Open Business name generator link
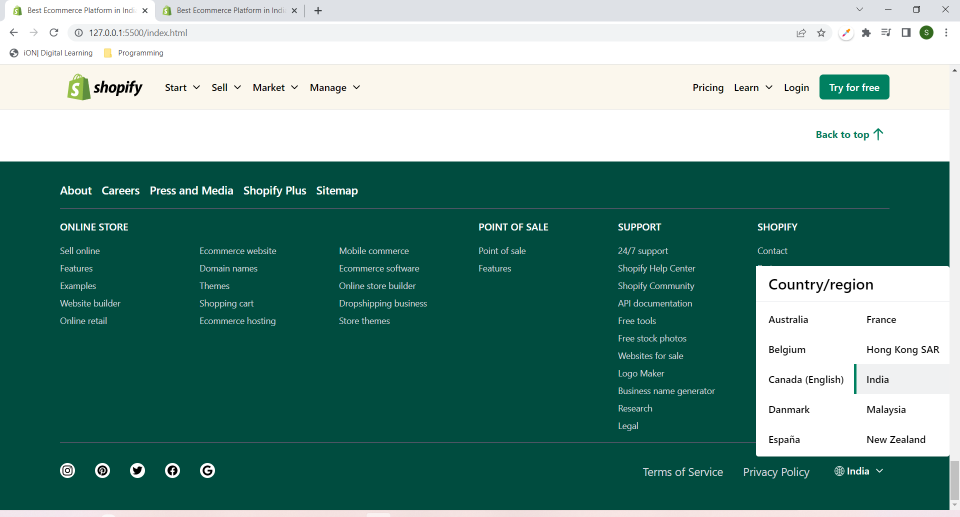Viewport: 960px width, 517px height. [666, 391]
